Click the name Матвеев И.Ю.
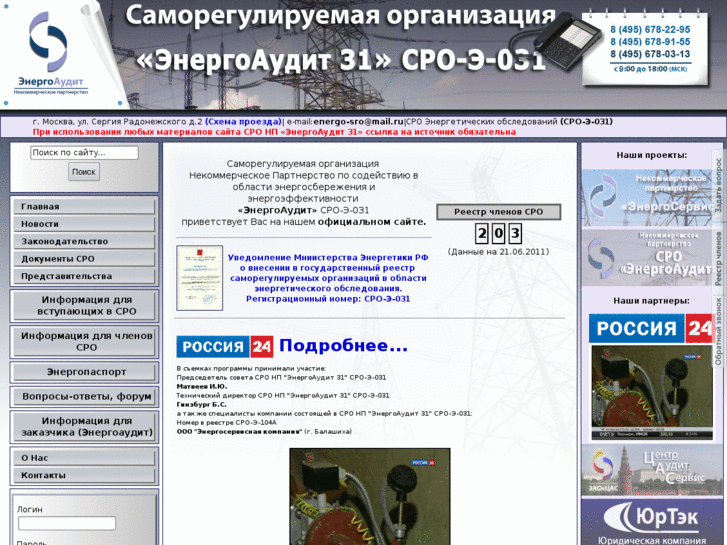 pos(202,386)
